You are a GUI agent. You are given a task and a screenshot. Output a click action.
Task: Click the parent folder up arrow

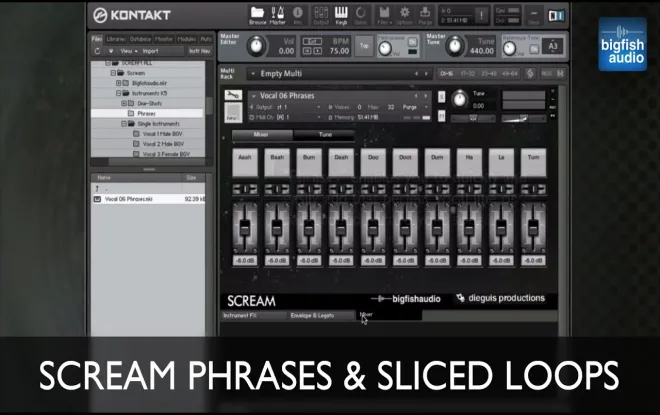[x=97, y=189]
